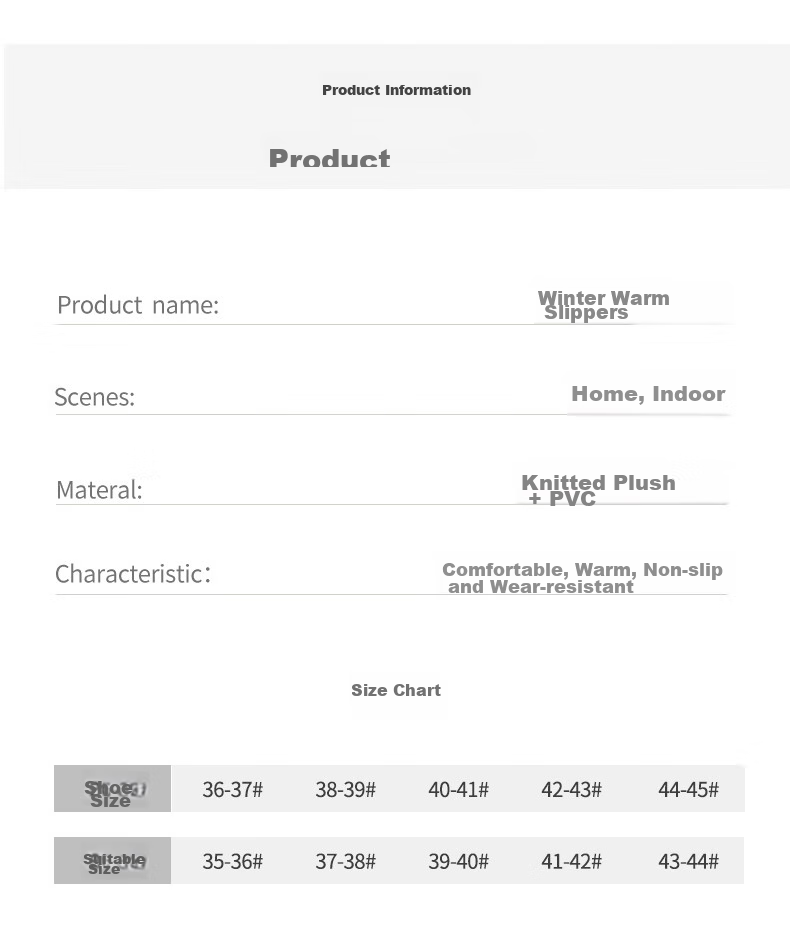Select the Materal label
Image resolution: width=790 pixels, height=930 pixels.
tap(100, 490)
